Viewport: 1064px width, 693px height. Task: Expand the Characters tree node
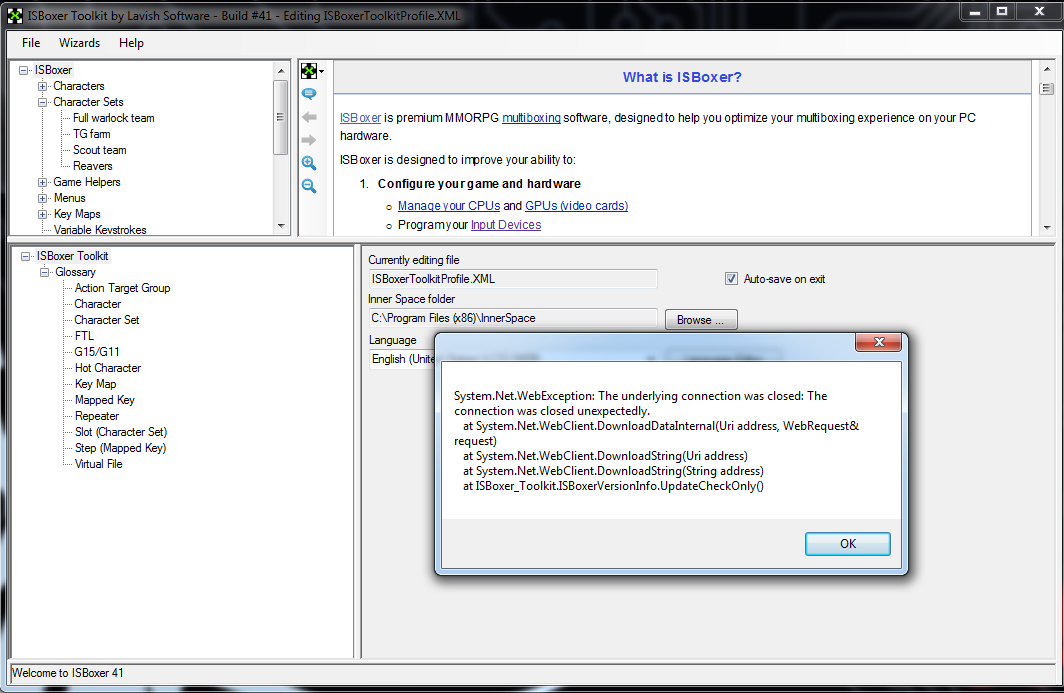tap(42, 86)
